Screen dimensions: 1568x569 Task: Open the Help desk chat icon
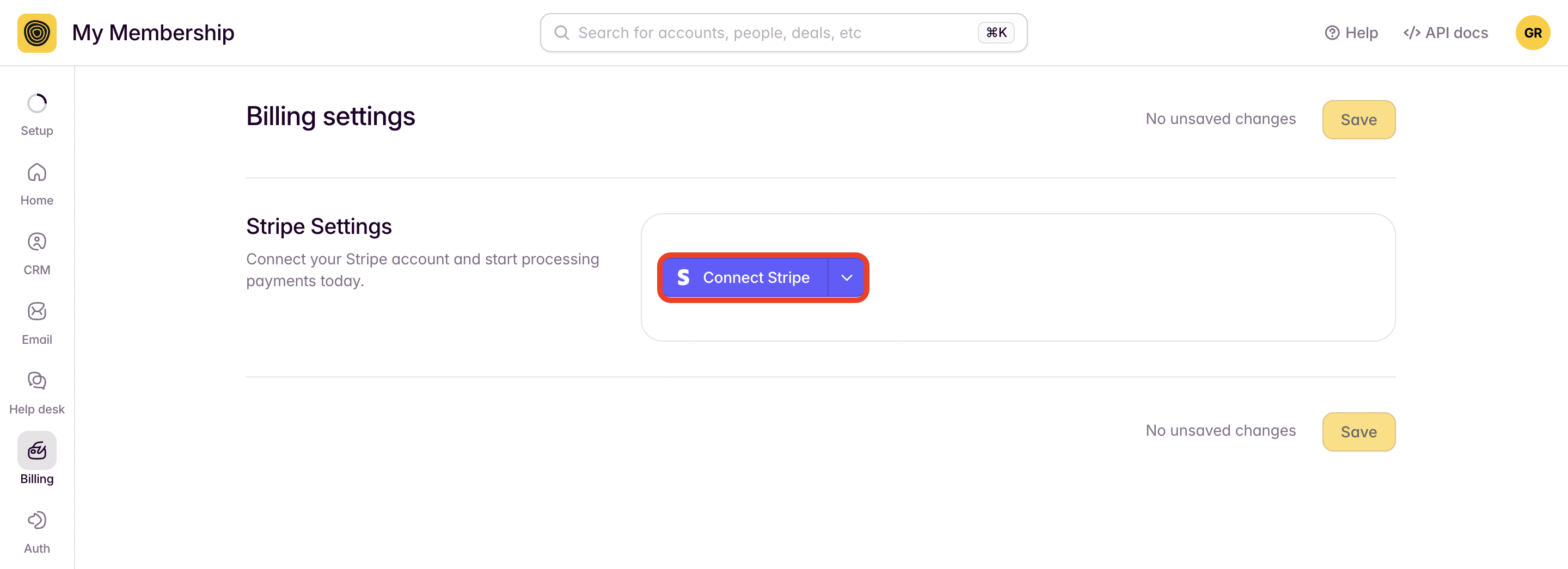[x=36, y=381]
